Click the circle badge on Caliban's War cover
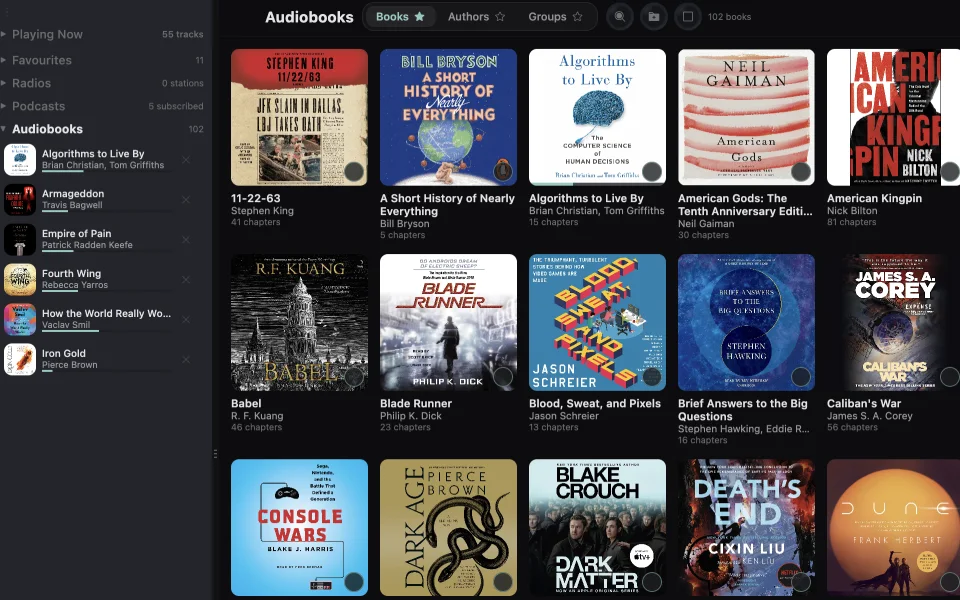This screenshot has width=960, height=600. (x=950, y=377)
